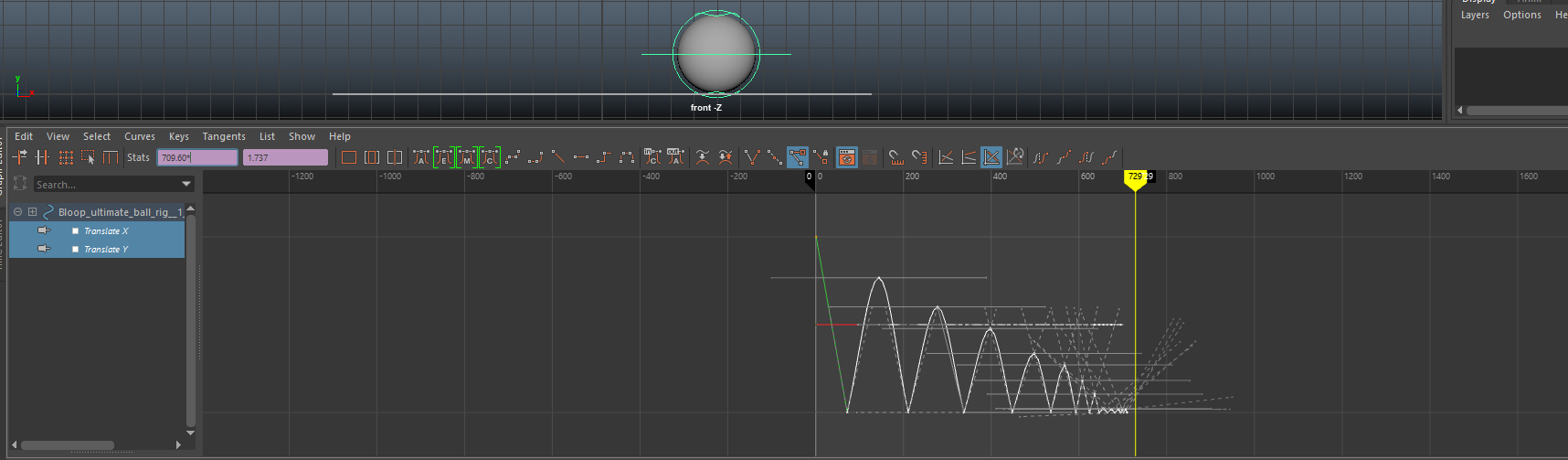Apply Stepped tangents
This screenshot has height=460, width=1568.
[603, 157]
